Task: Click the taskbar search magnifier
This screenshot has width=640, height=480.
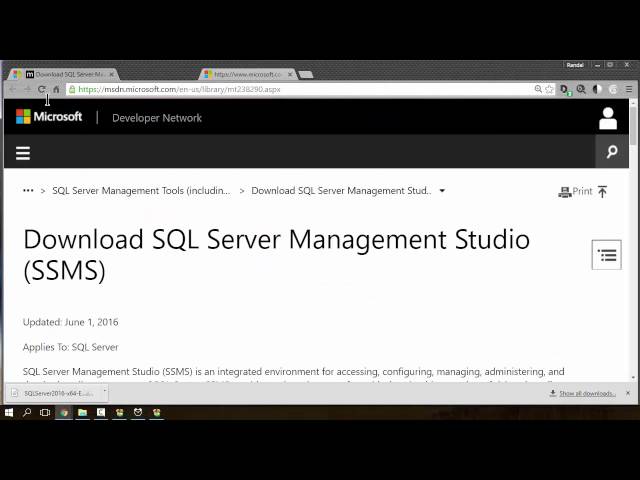Action: click(27, 413)
